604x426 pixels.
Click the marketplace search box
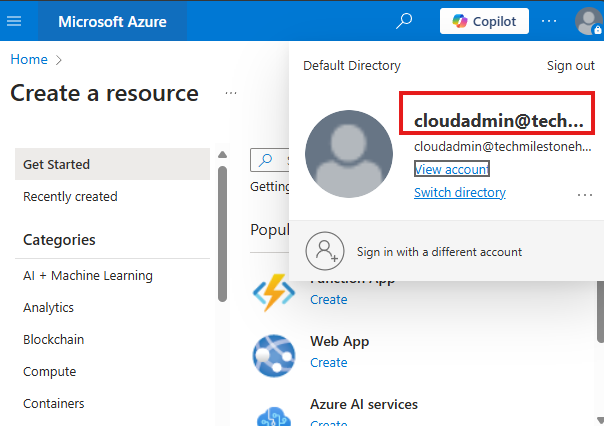coord(270,160)
